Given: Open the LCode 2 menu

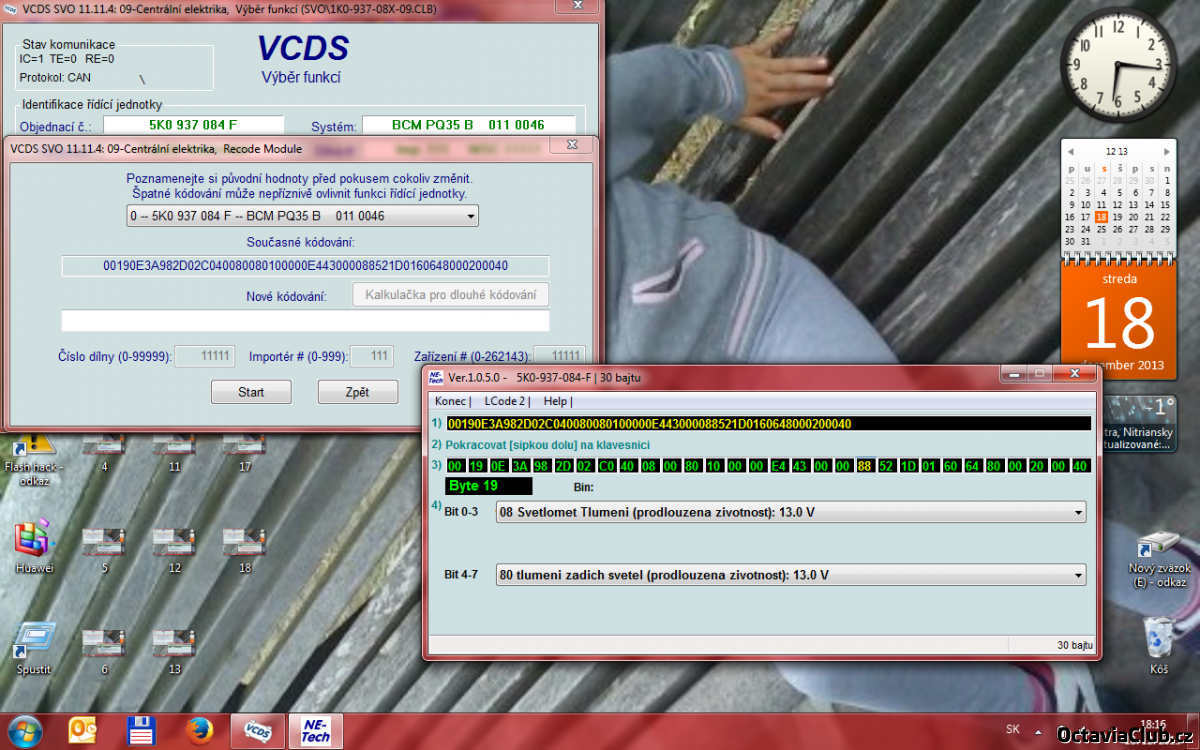Looking at the screenshot, I should click(506, 401).
